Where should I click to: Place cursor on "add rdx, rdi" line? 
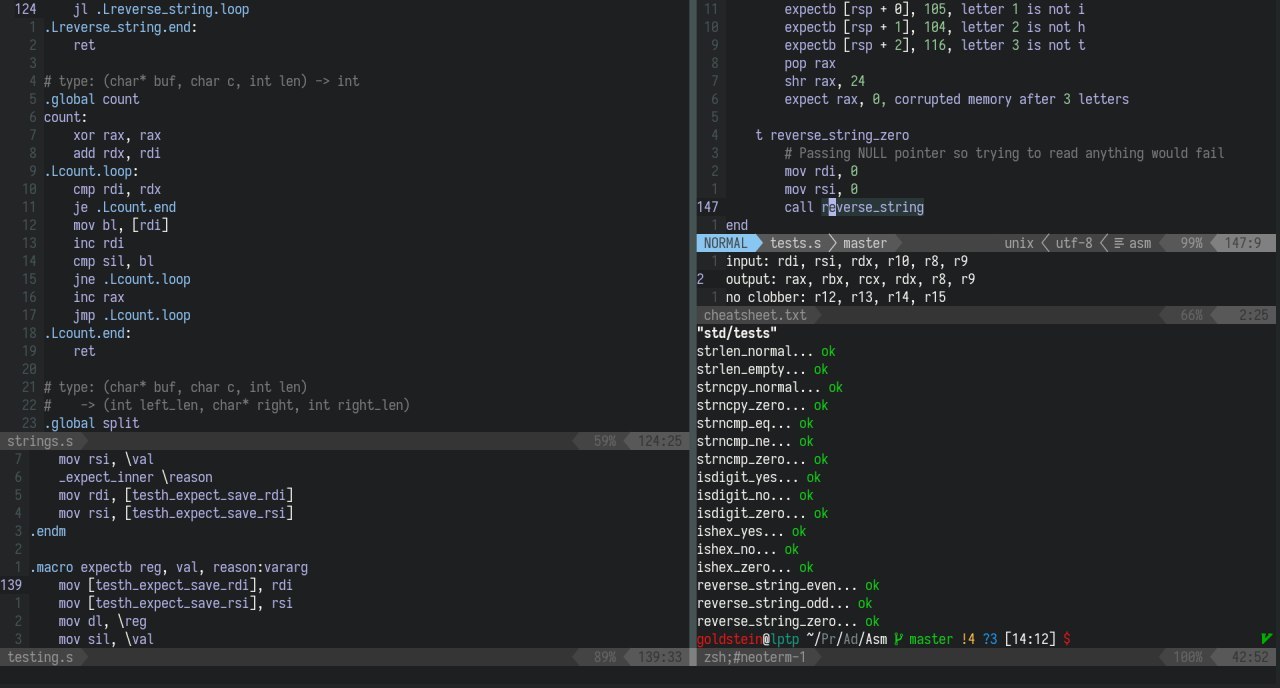pyautogui.click(x=117, y=153)
